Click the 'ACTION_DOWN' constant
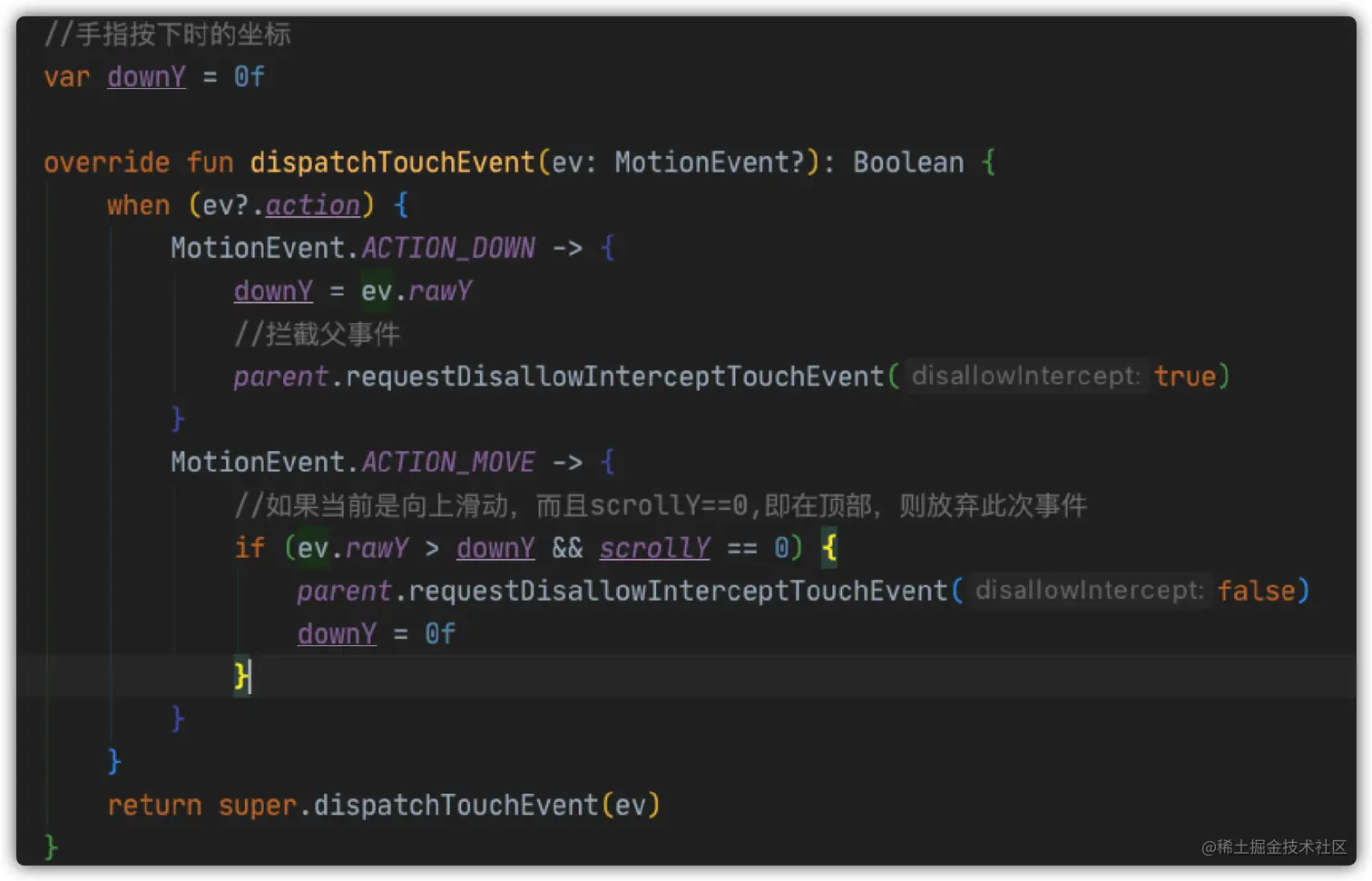The width and height of the screenshot is (1372, 881). [x=448, y=248]
